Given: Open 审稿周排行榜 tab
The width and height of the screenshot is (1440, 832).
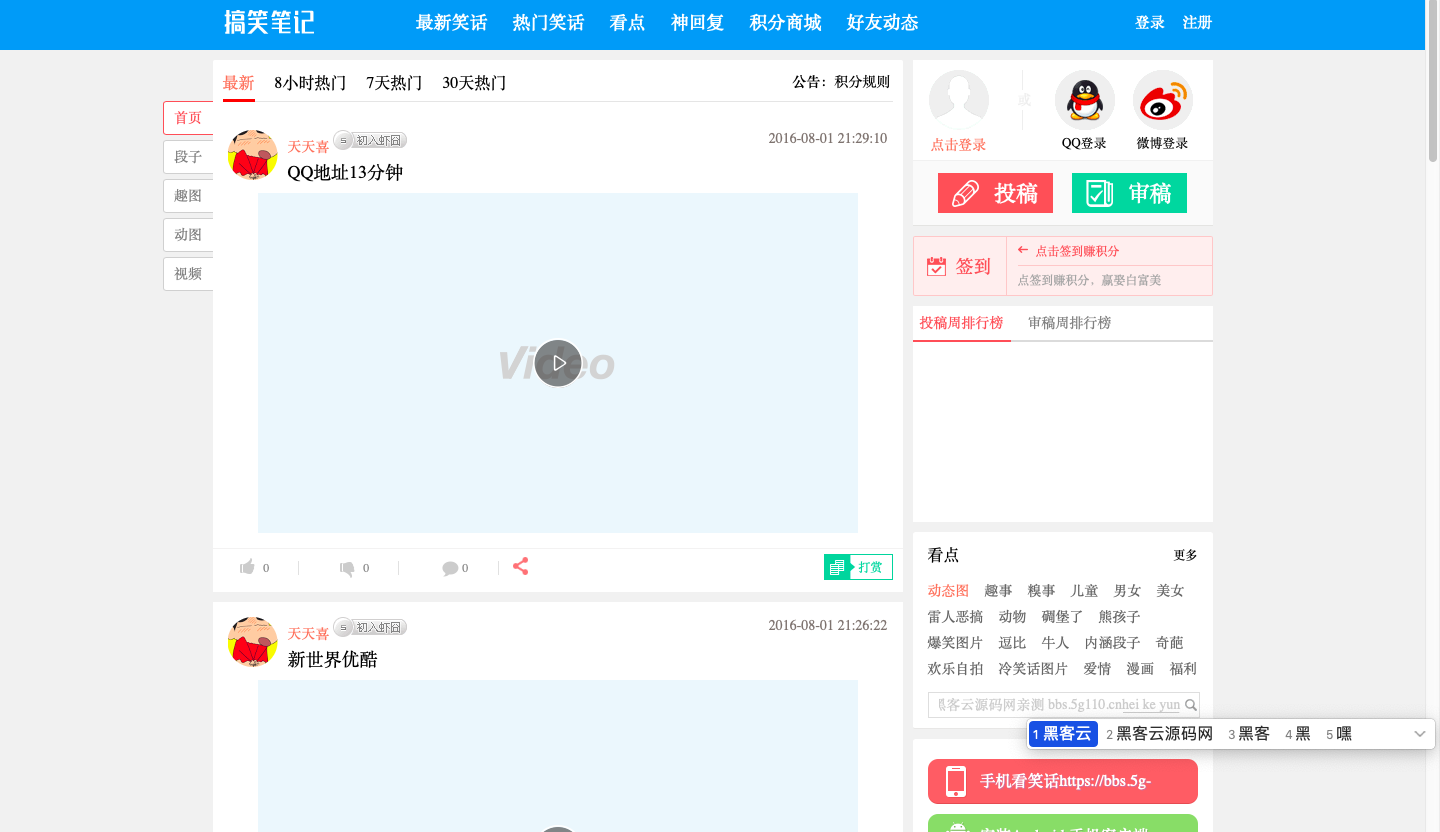Looking at the screenshot, I should pos(1069,323).
